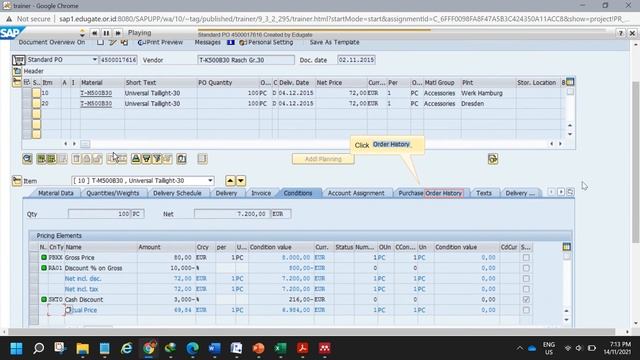
Task: Select the Account Assignment tab
Action: click(x=356, y=193)
